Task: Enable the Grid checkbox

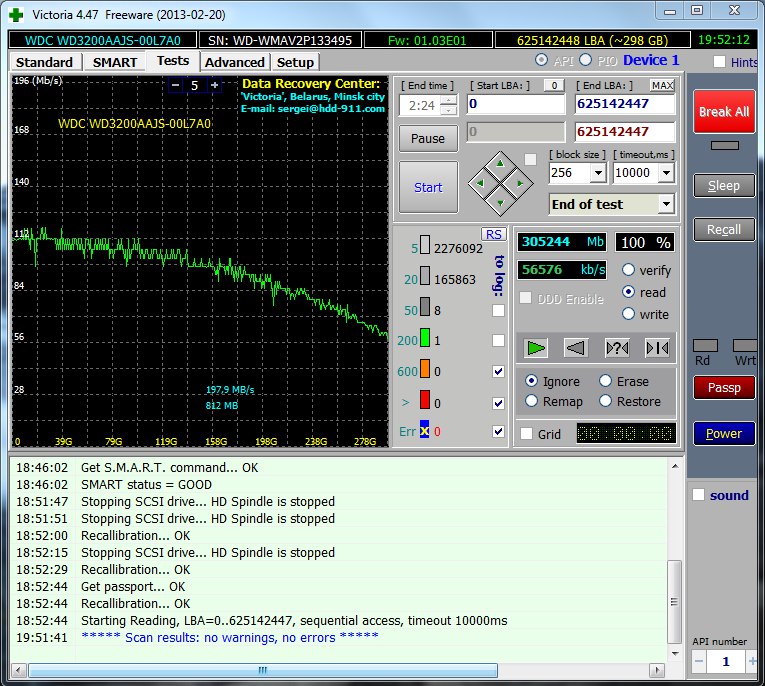Action: tap(527, 434)
